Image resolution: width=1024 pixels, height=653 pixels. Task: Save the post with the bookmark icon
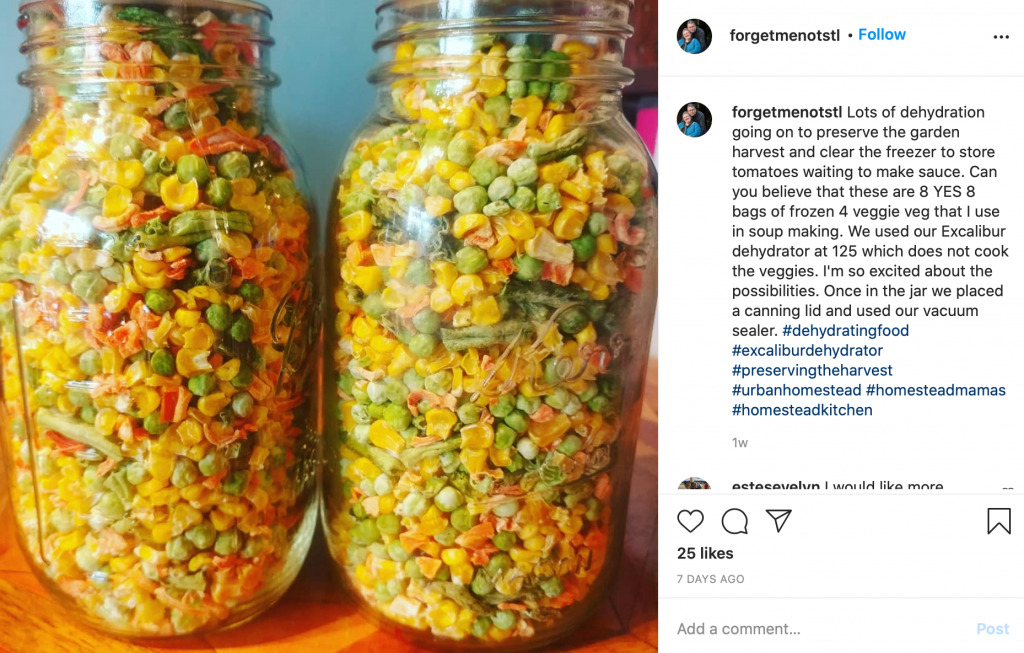pyautogui.click(x=999, y=521)
